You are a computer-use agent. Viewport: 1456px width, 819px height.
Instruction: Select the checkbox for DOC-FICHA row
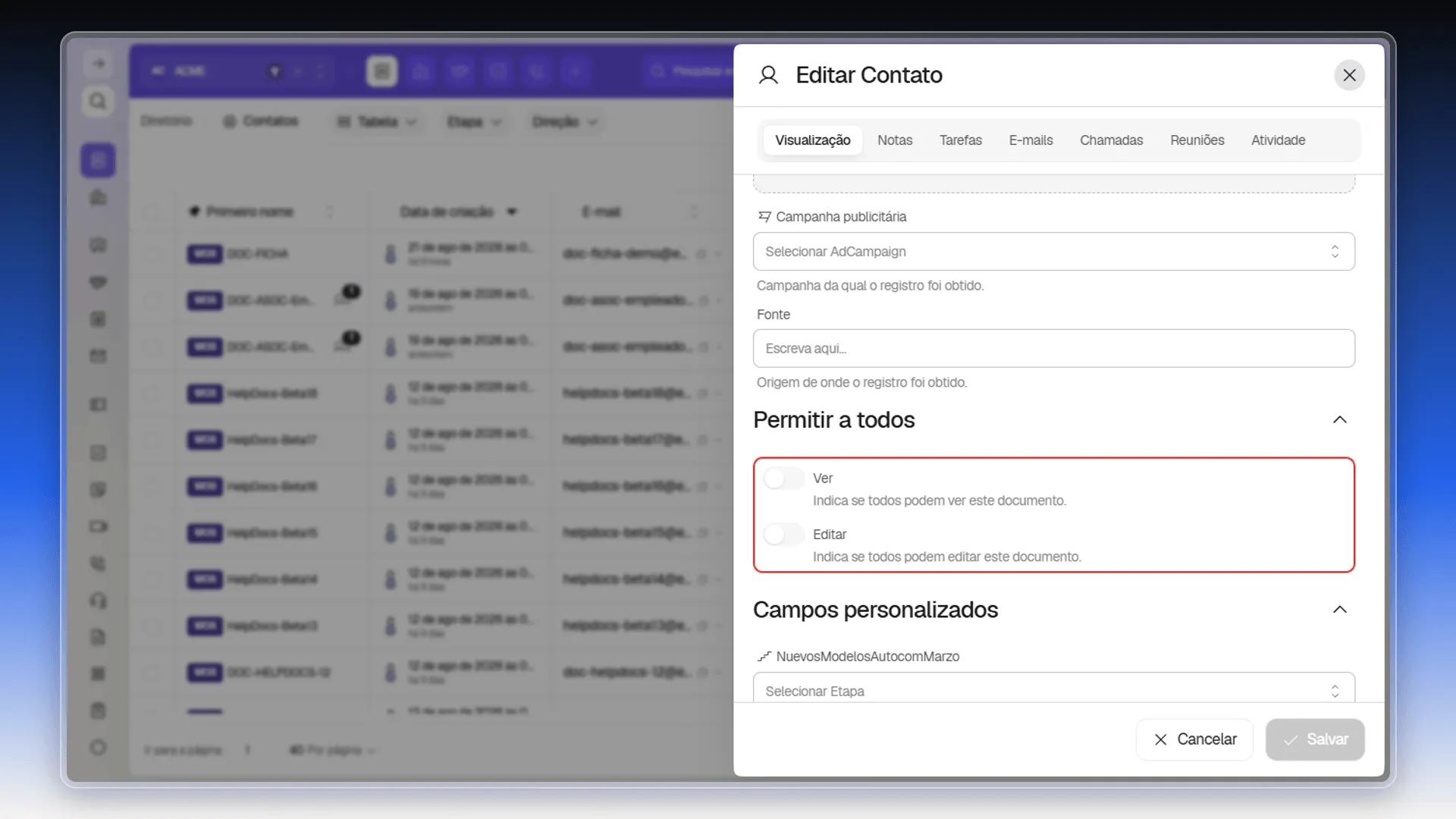coord(152,254)
